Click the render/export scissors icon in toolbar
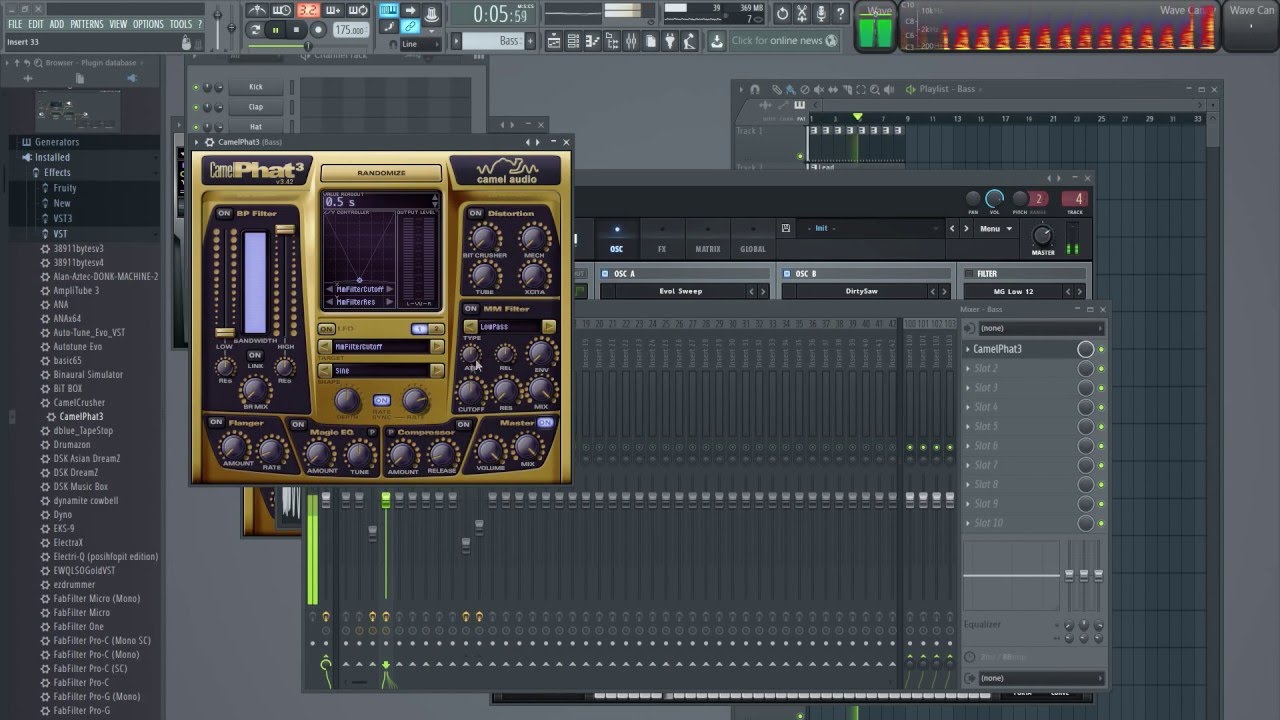Image resolution: width=1280 pixels, height=720 pixels. tap(801, 13)
